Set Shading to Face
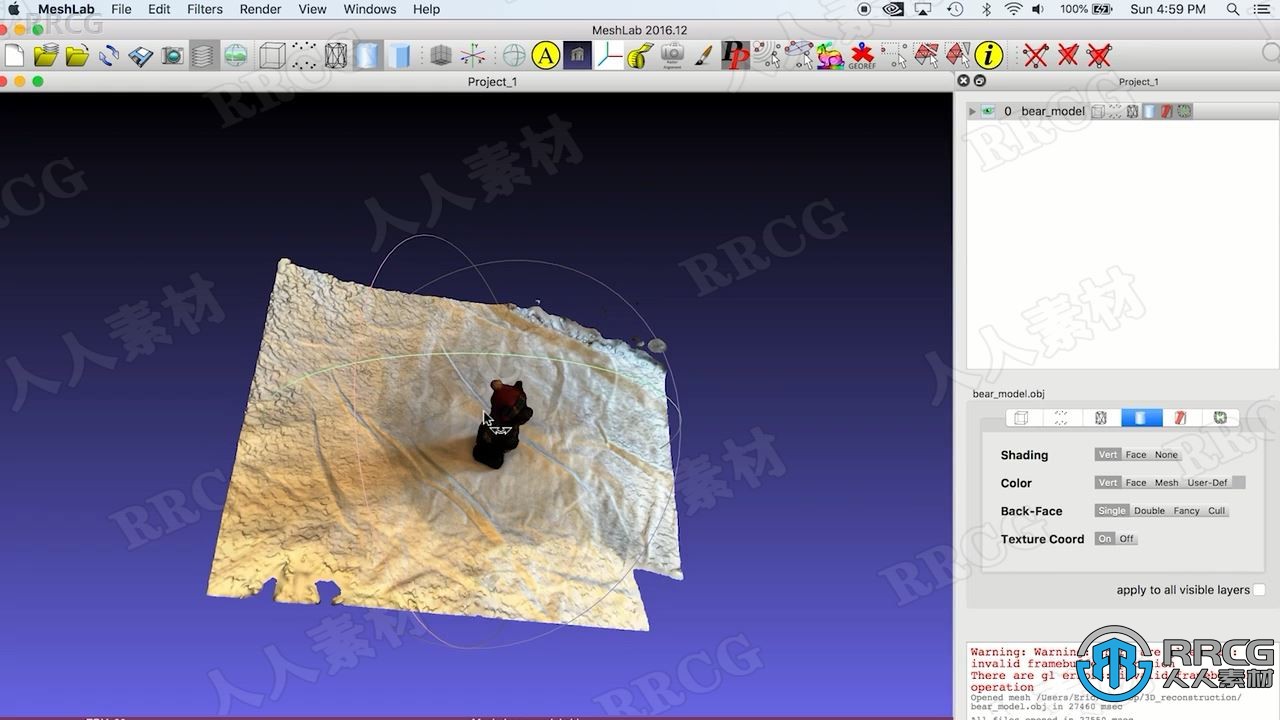The height and width of the screenshot is (720, 1280). point(1136,455)
